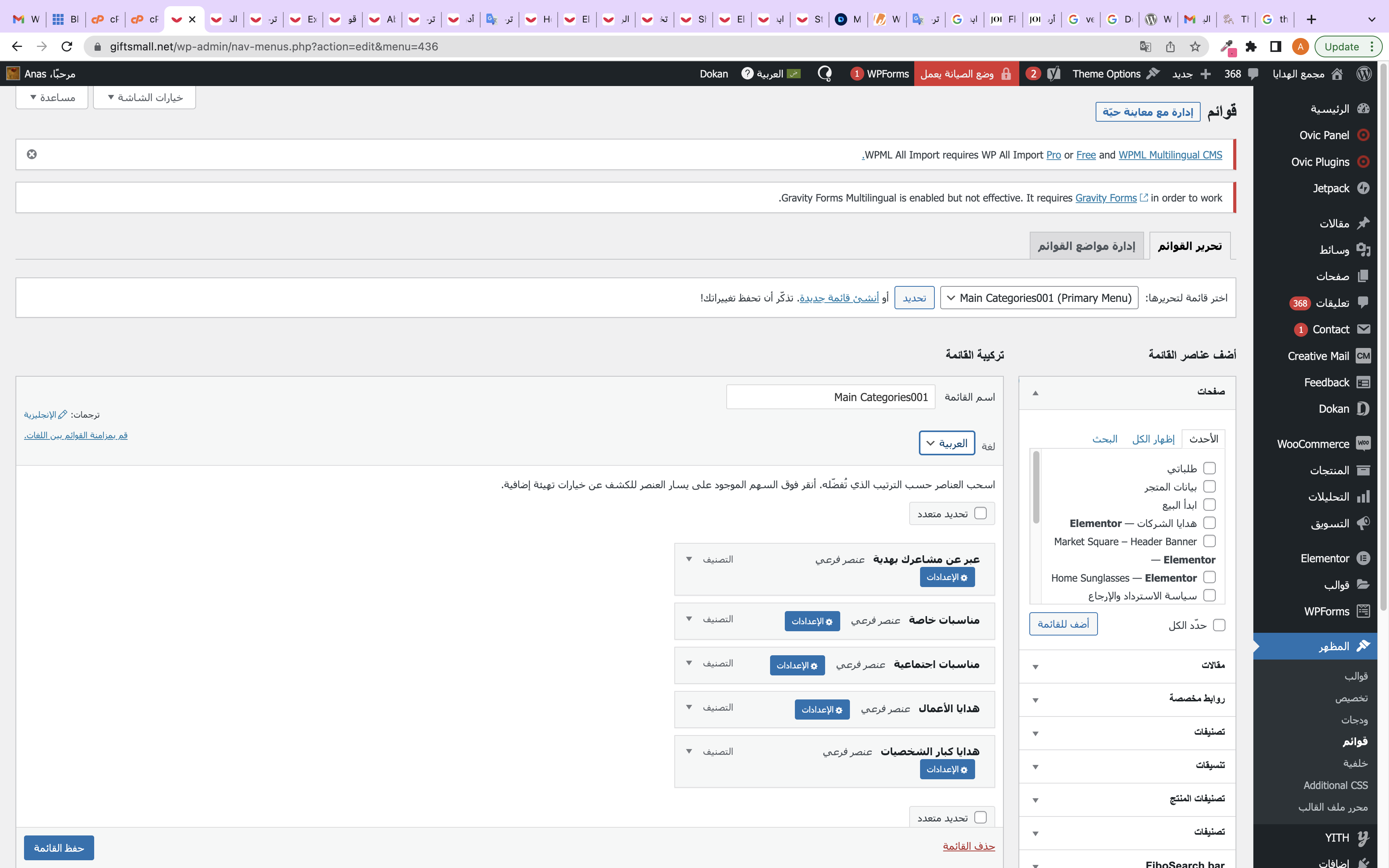The width and height of the screenshot is (1389, 868).
Task: Click the page share icon in address bar
Action: tap(1170, 46)
